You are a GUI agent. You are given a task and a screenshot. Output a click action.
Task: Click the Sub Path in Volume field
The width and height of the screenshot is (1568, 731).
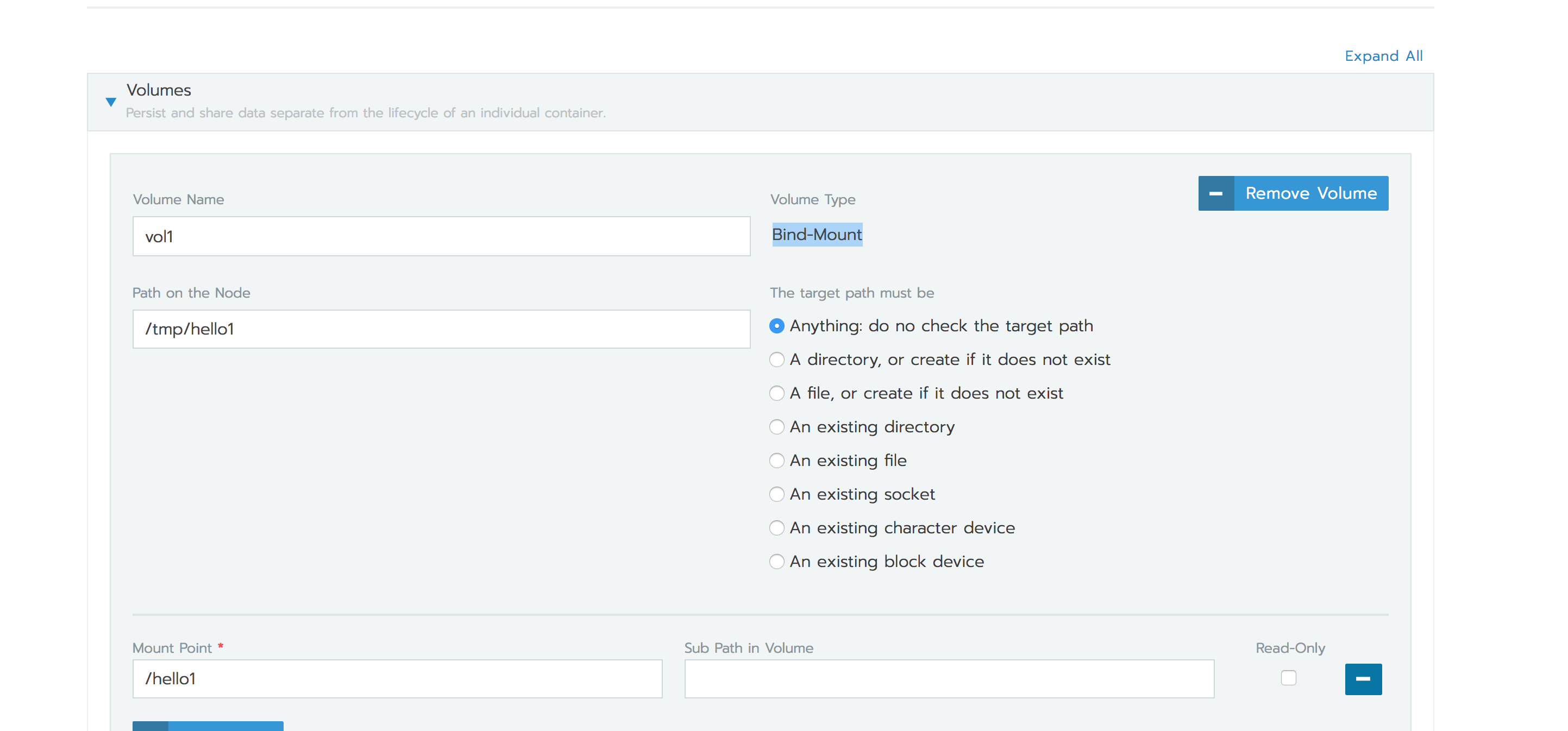pyautogui.click(x=949, y=679)
